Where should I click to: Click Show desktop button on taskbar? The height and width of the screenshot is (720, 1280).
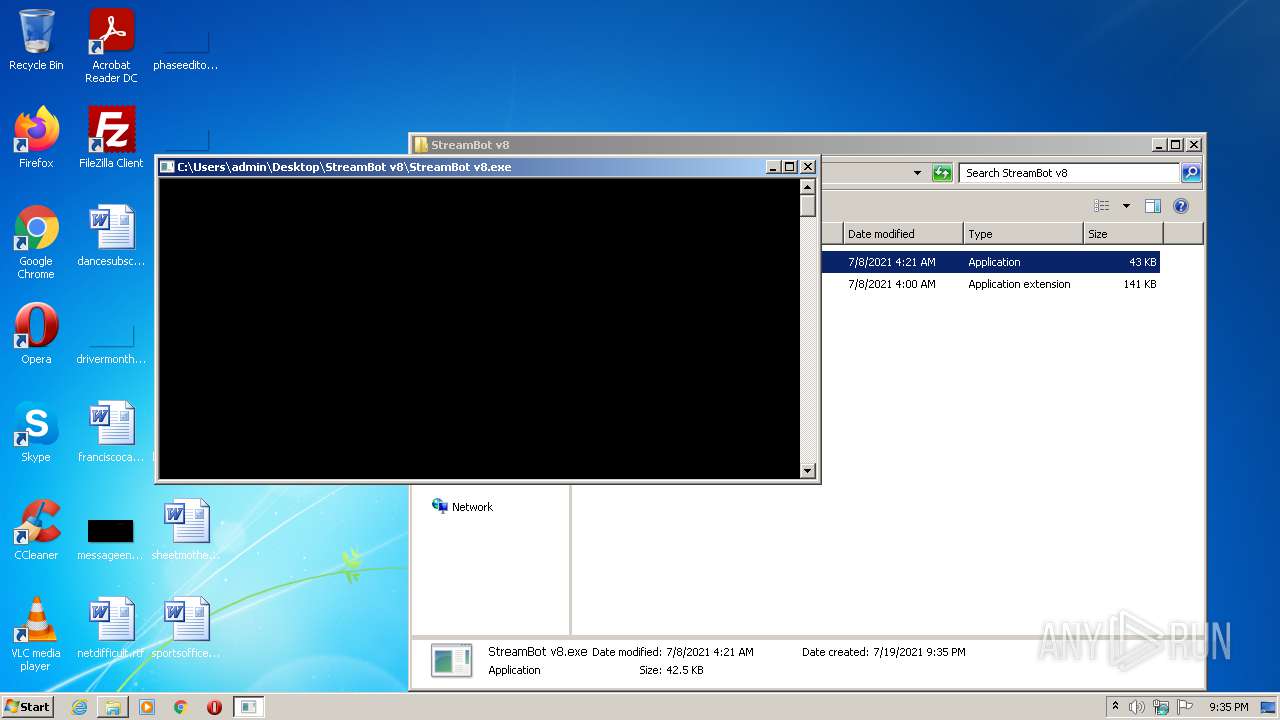pyautogui.click(x=1269, y=707)
